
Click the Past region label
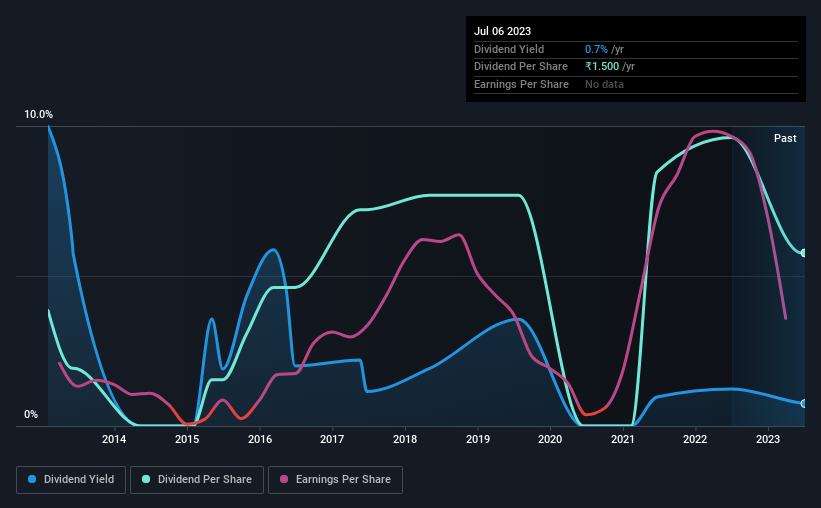click(x=785, y=138)
